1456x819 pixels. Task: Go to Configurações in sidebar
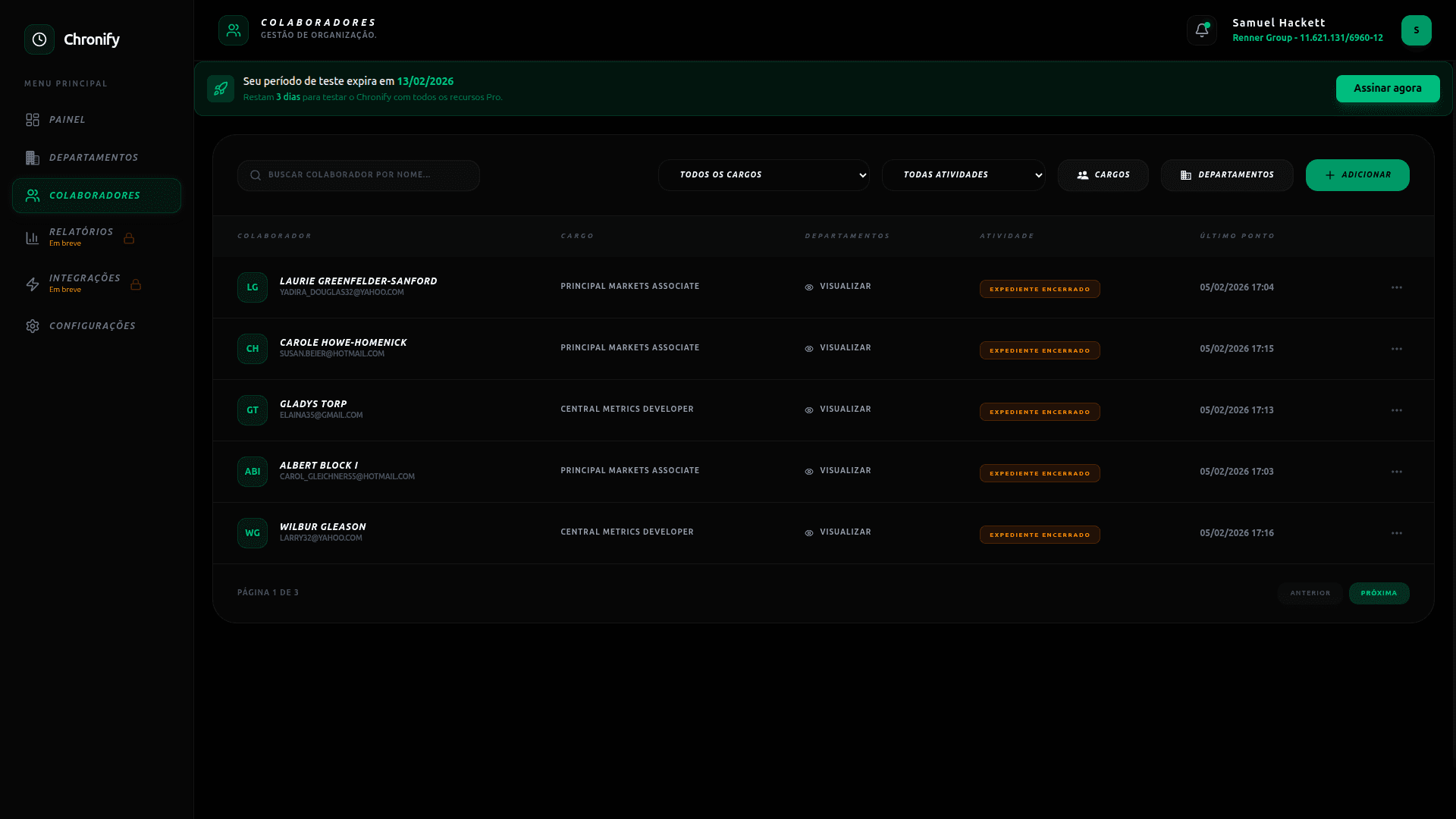(92, 326)
